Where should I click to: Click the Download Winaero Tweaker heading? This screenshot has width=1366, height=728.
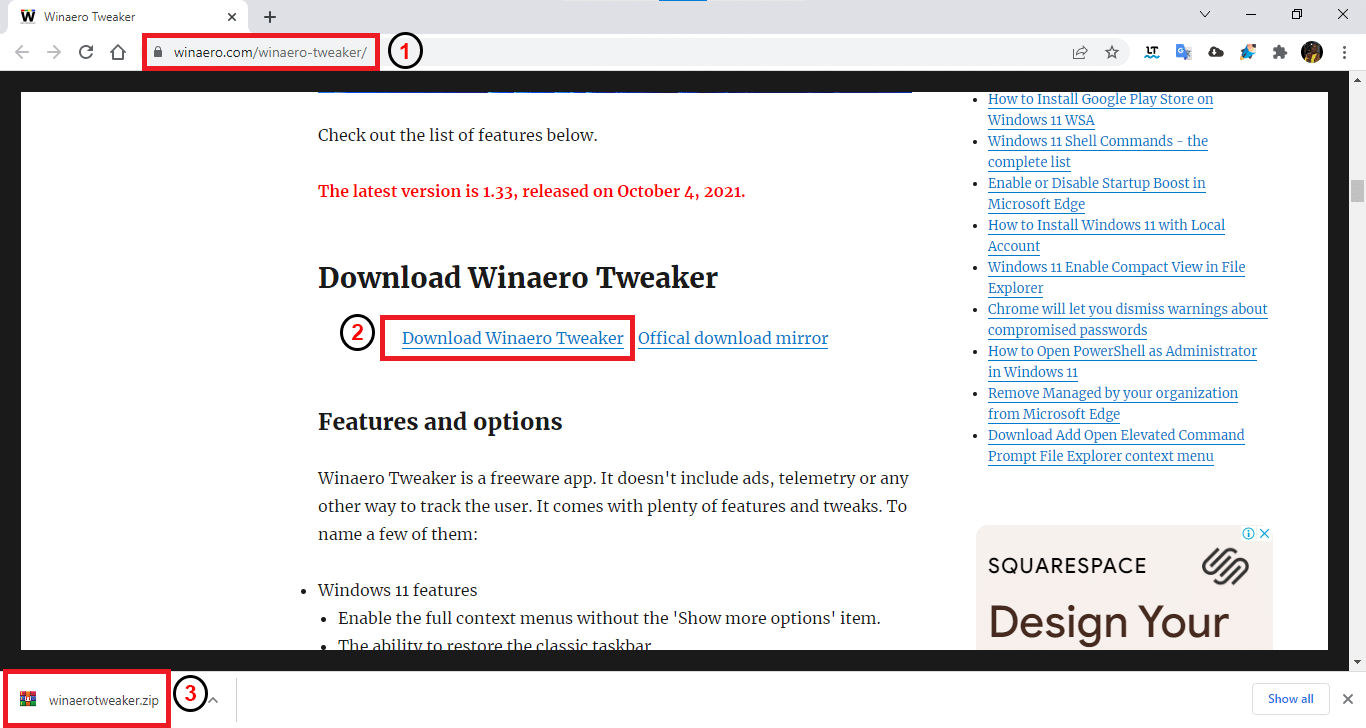518,278
